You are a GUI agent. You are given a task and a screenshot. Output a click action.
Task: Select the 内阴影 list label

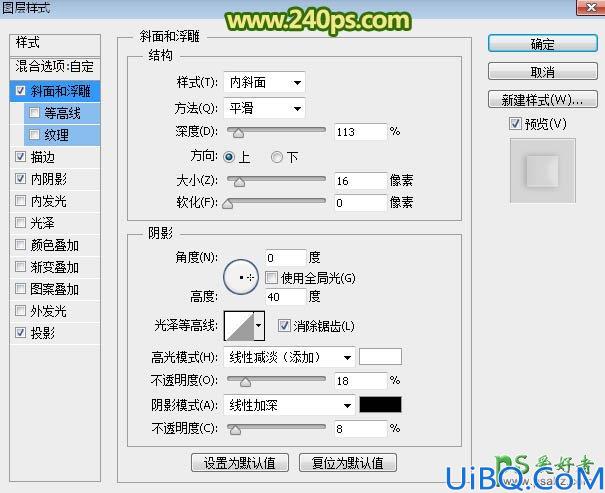click(x=49, y=179)
